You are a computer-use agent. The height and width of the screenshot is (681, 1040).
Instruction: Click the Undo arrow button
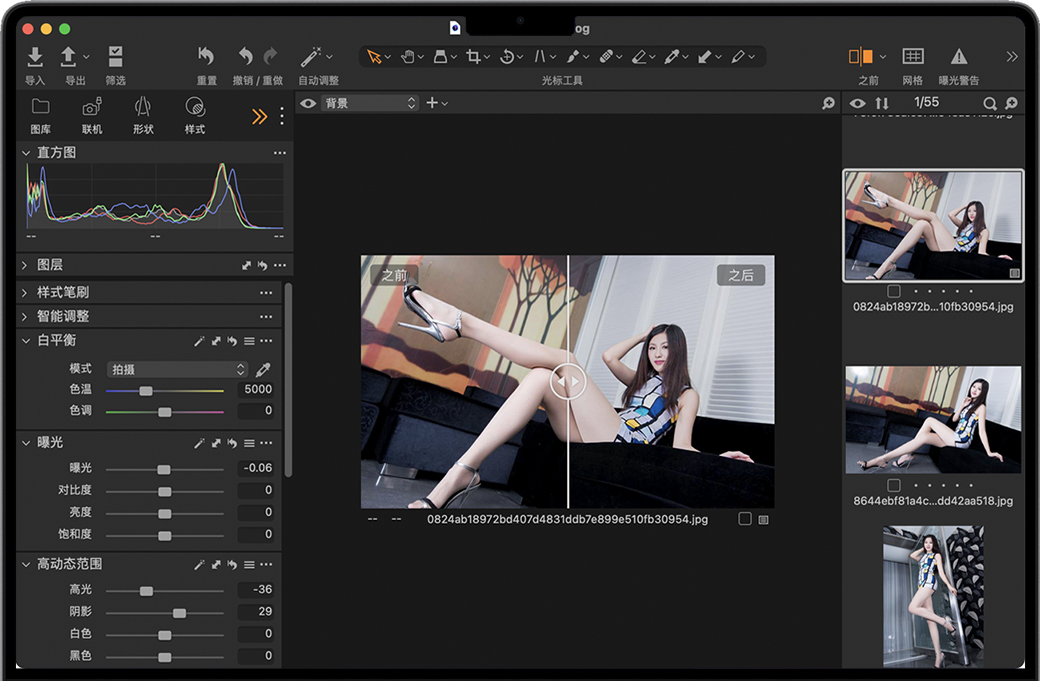245,57
